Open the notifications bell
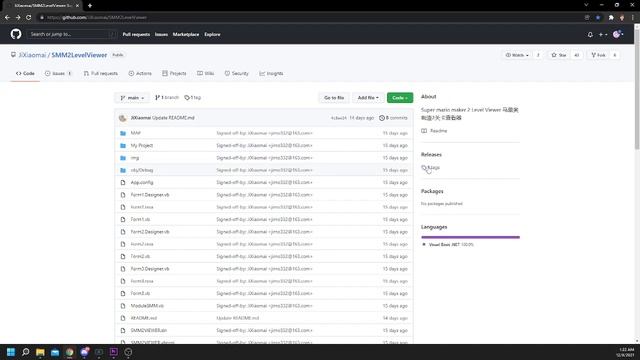 point(590,35)
